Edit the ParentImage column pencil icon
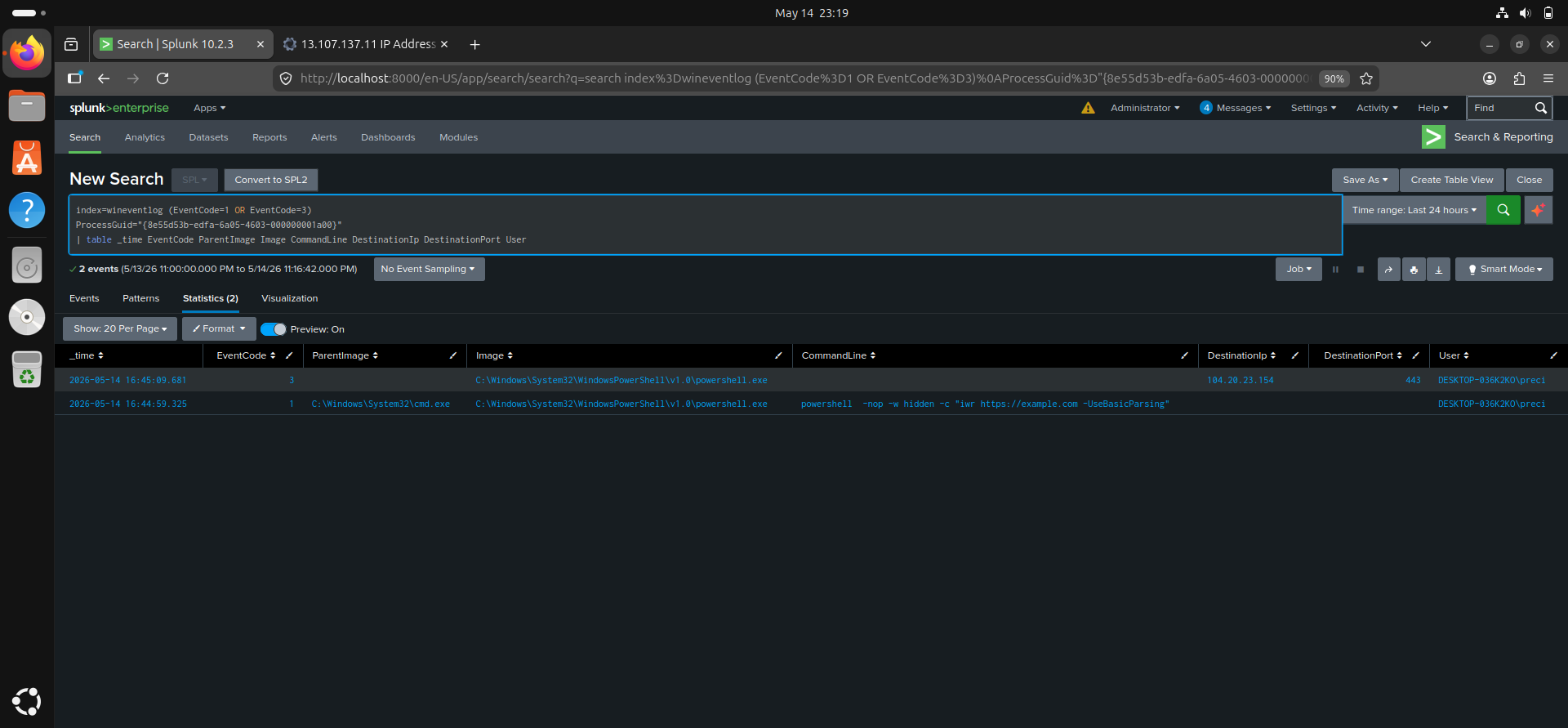This screenshot has height=728, width=1568. [452, 355]
